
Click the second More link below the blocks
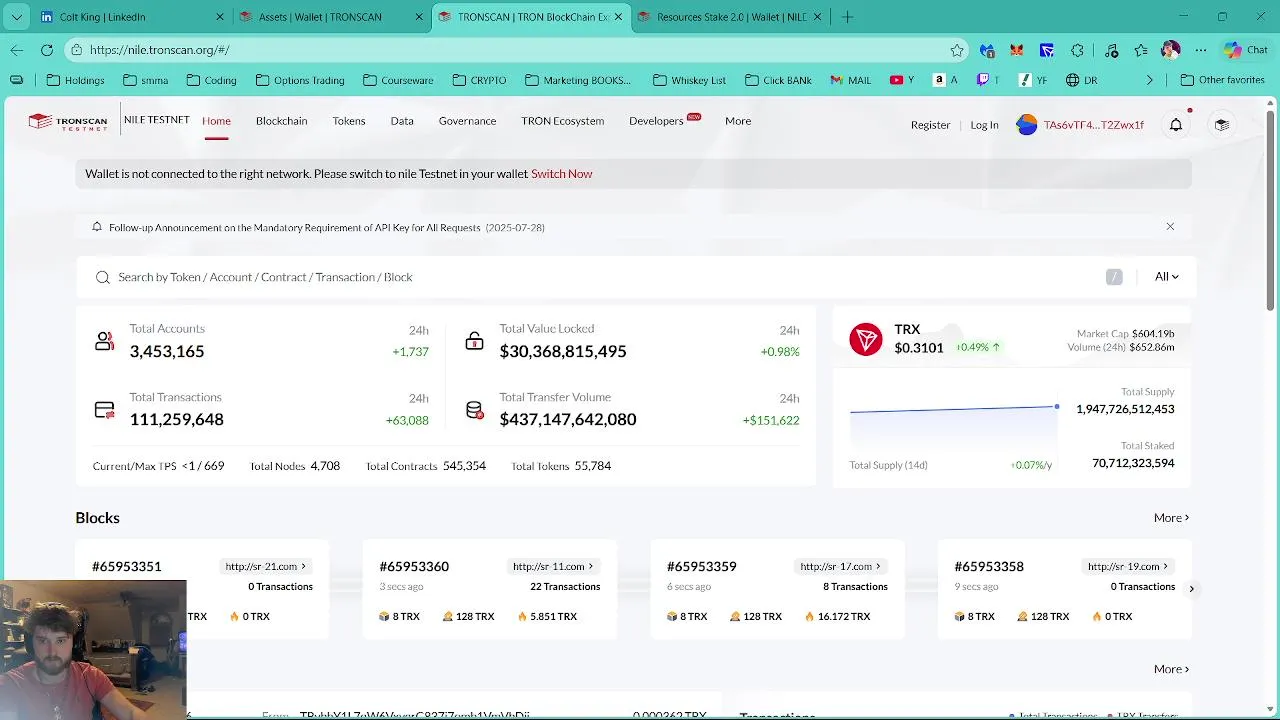1171,669
